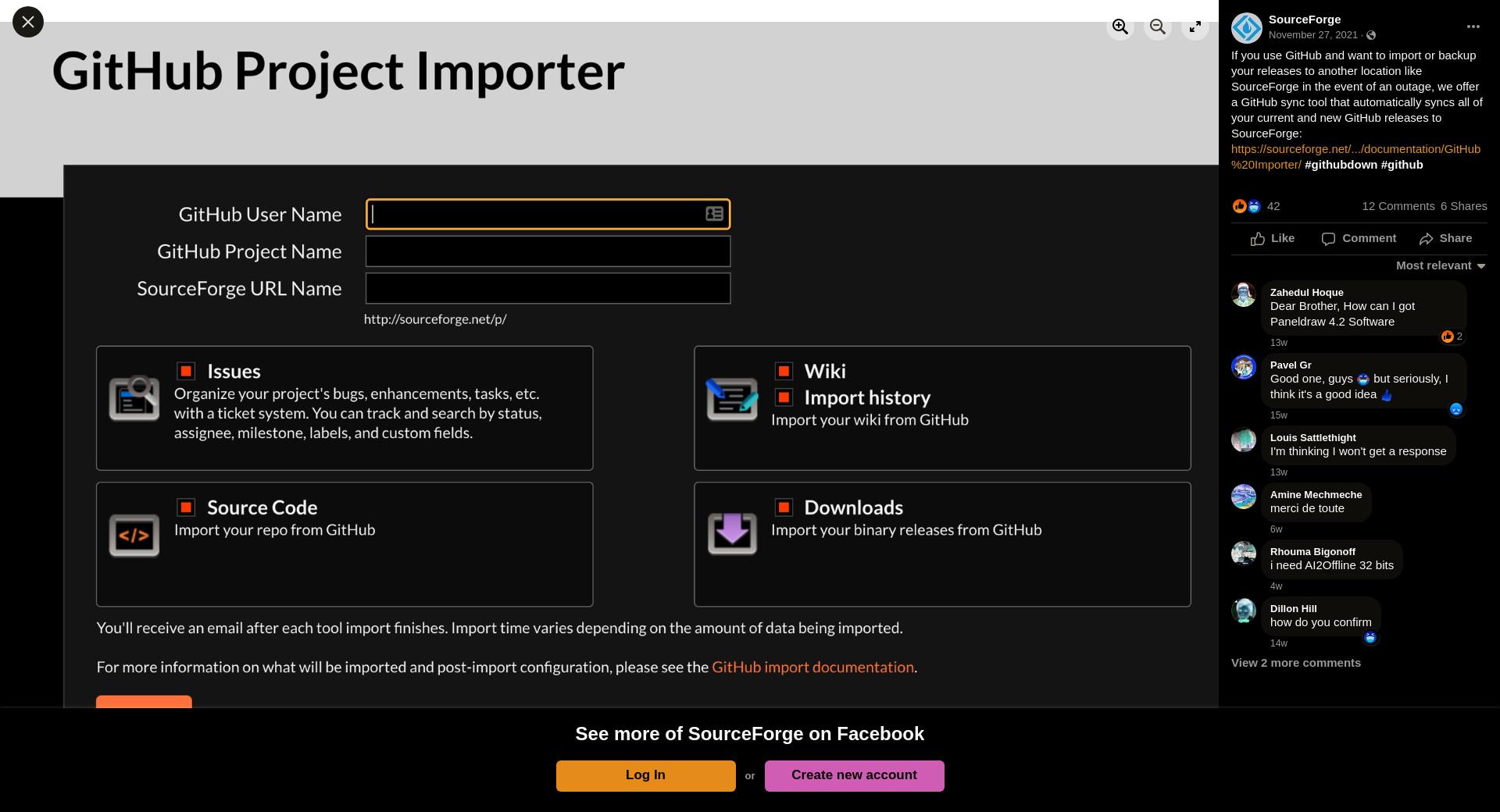Click View 2 more comments
The image size is (1500, 812).
click(x=1296, y=663)
